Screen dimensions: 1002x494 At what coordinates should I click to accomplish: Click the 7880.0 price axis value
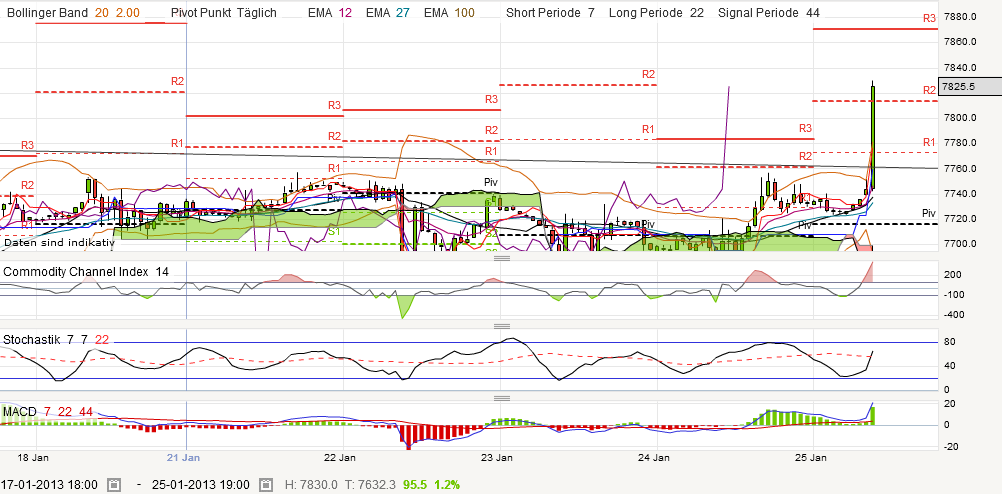tap(959, 17)
